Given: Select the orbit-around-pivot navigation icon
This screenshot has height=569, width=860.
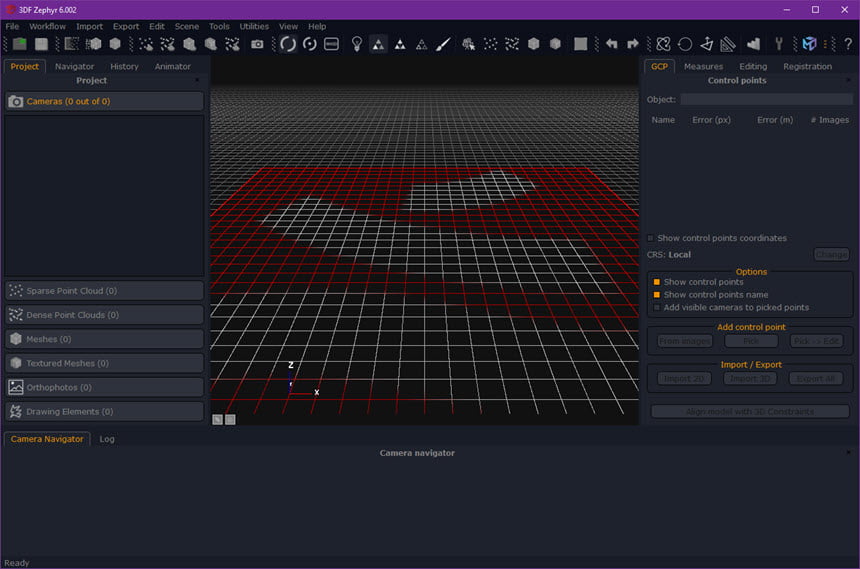Looking at the screenshot, I should click(309, 44).
